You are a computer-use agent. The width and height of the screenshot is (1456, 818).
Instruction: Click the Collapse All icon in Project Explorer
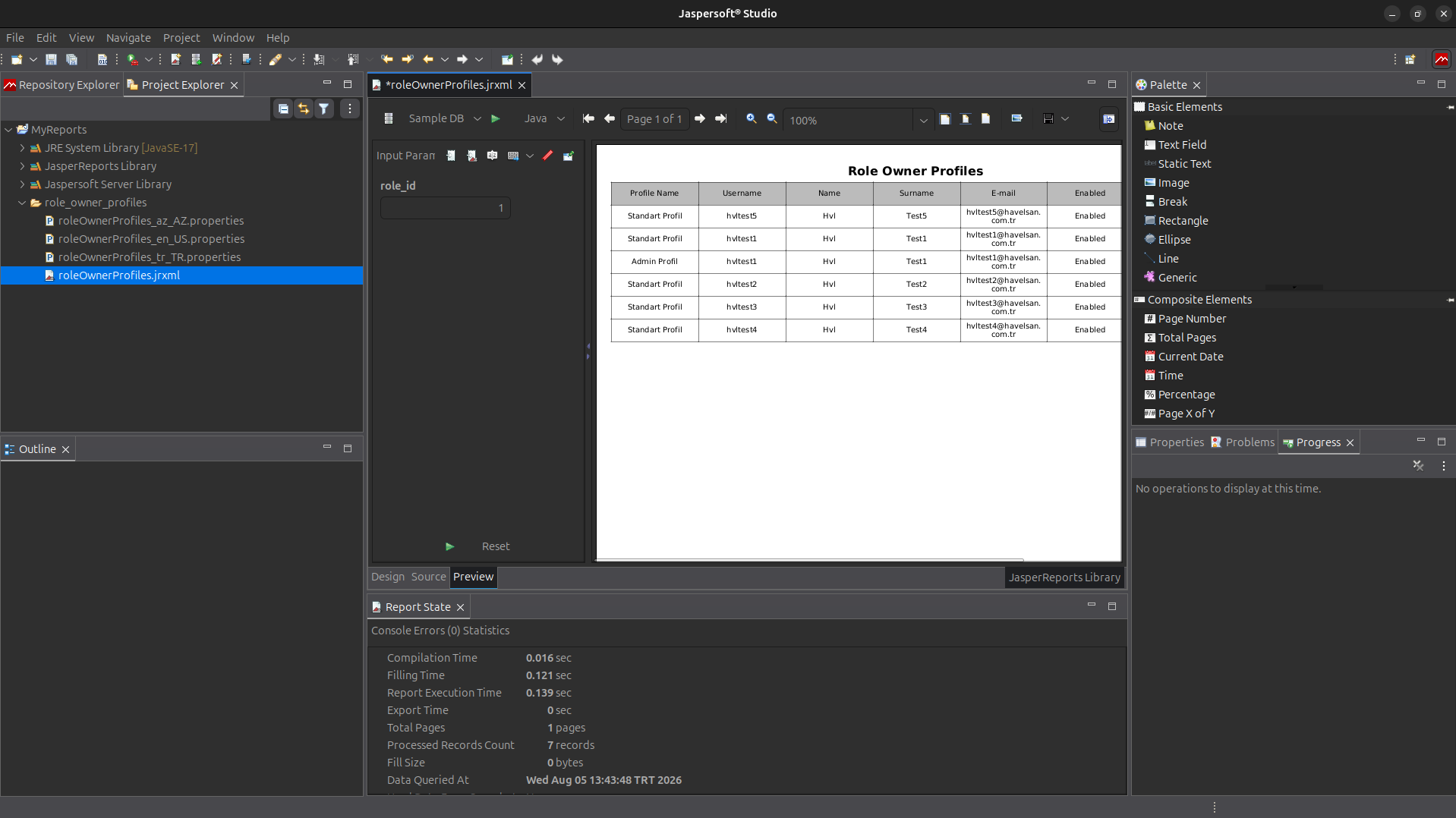point(283,109)
